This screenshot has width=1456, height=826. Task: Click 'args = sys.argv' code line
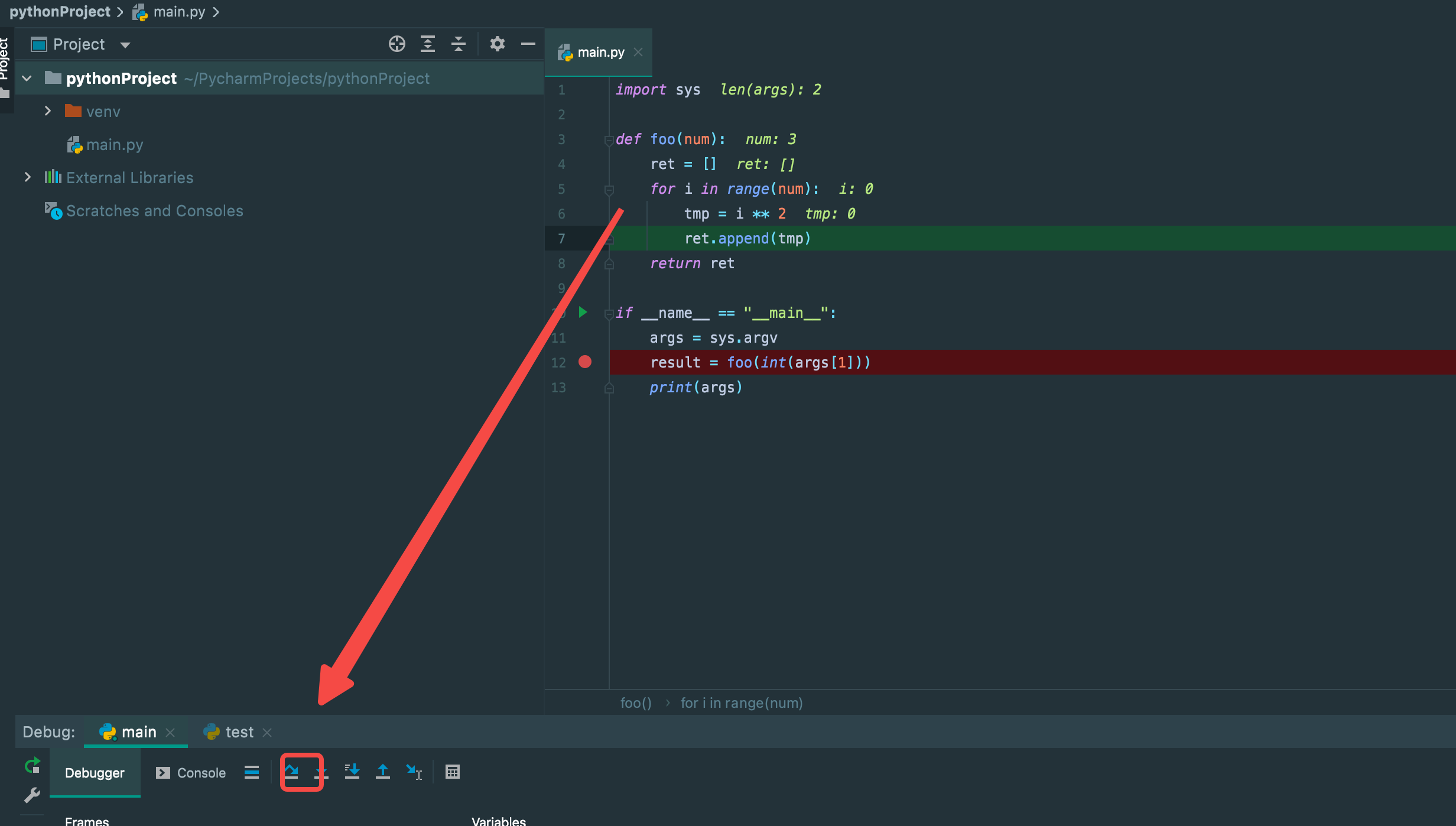point(714,338)
